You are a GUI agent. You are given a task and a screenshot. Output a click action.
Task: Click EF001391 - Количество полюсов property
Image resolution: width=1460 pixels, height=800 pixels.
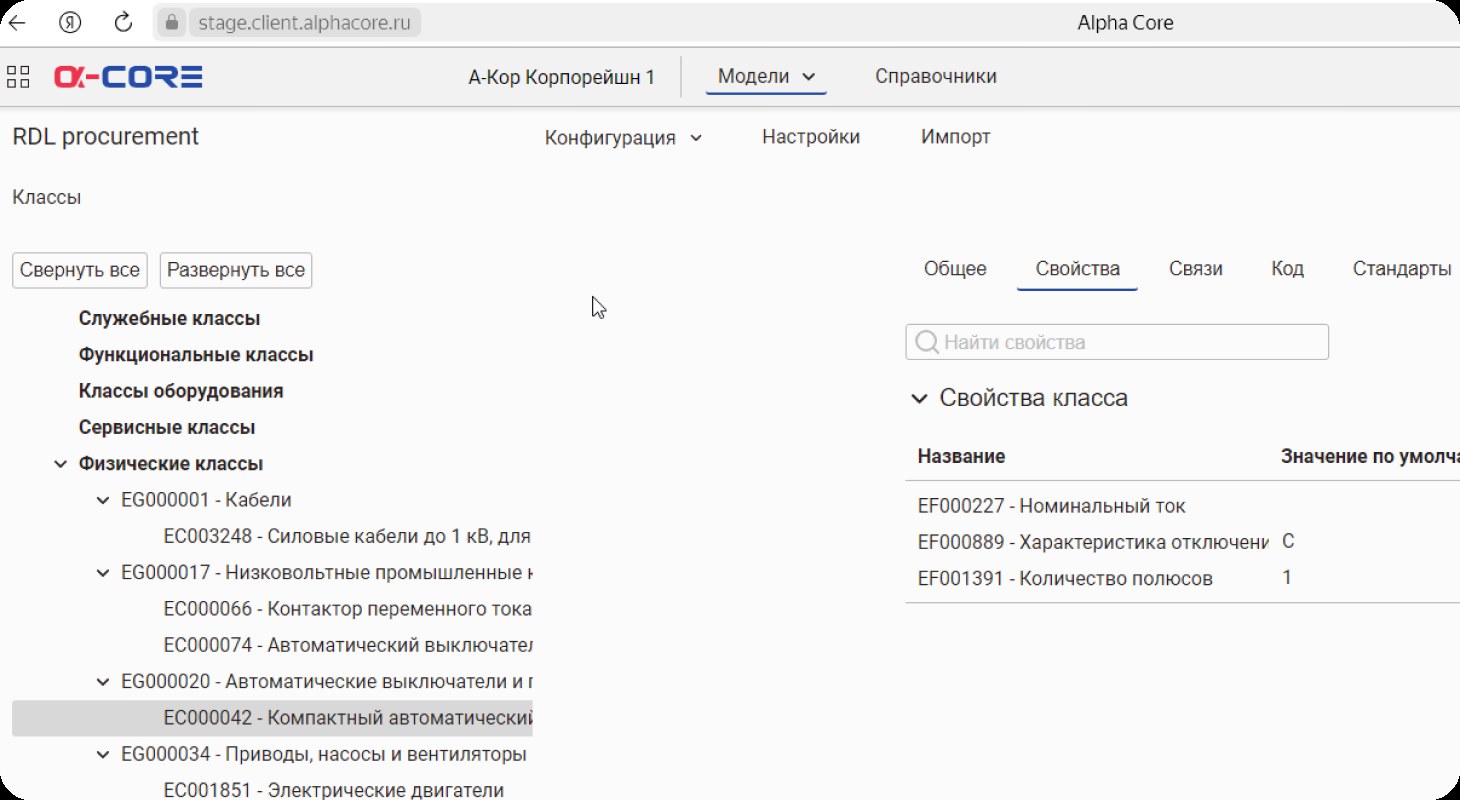[1065, 578]
